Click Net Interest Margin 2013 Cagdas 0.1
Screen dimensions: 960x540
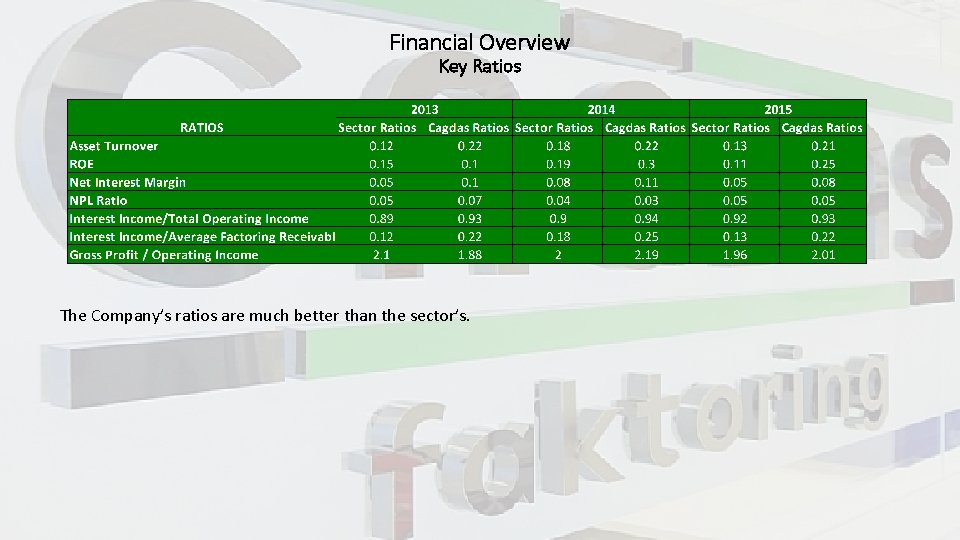(470, 182)
